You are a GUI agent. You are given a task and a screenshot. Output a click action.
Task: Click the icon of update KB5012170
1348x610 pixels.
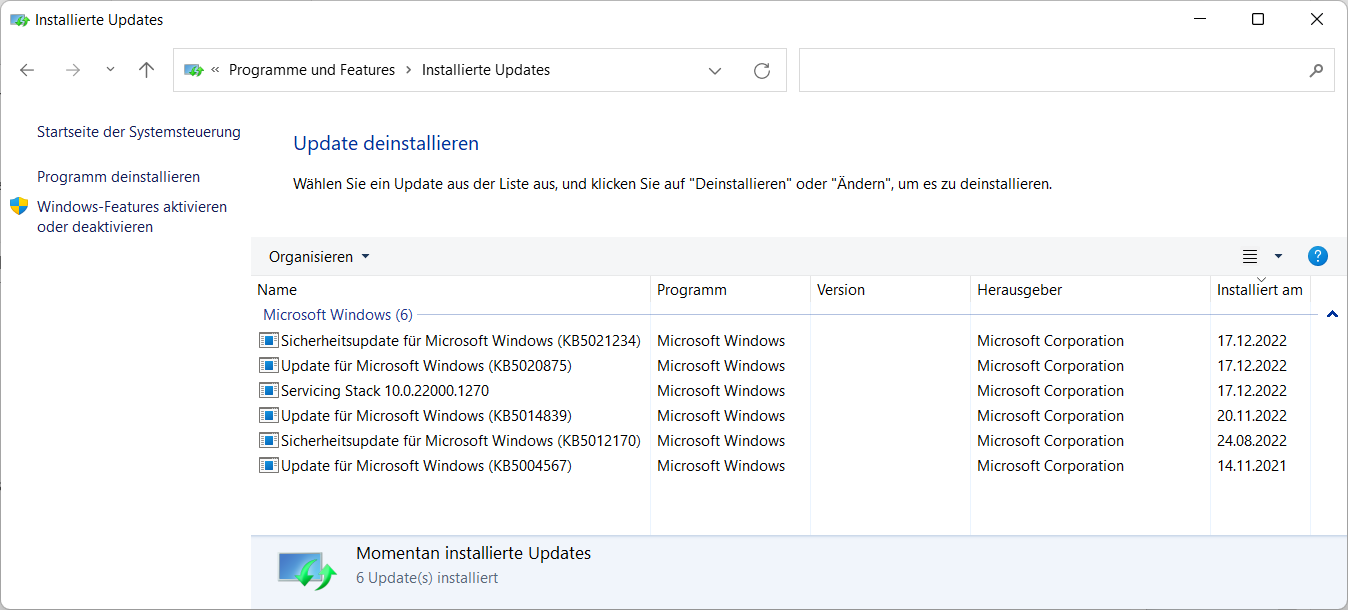(268, 441)
